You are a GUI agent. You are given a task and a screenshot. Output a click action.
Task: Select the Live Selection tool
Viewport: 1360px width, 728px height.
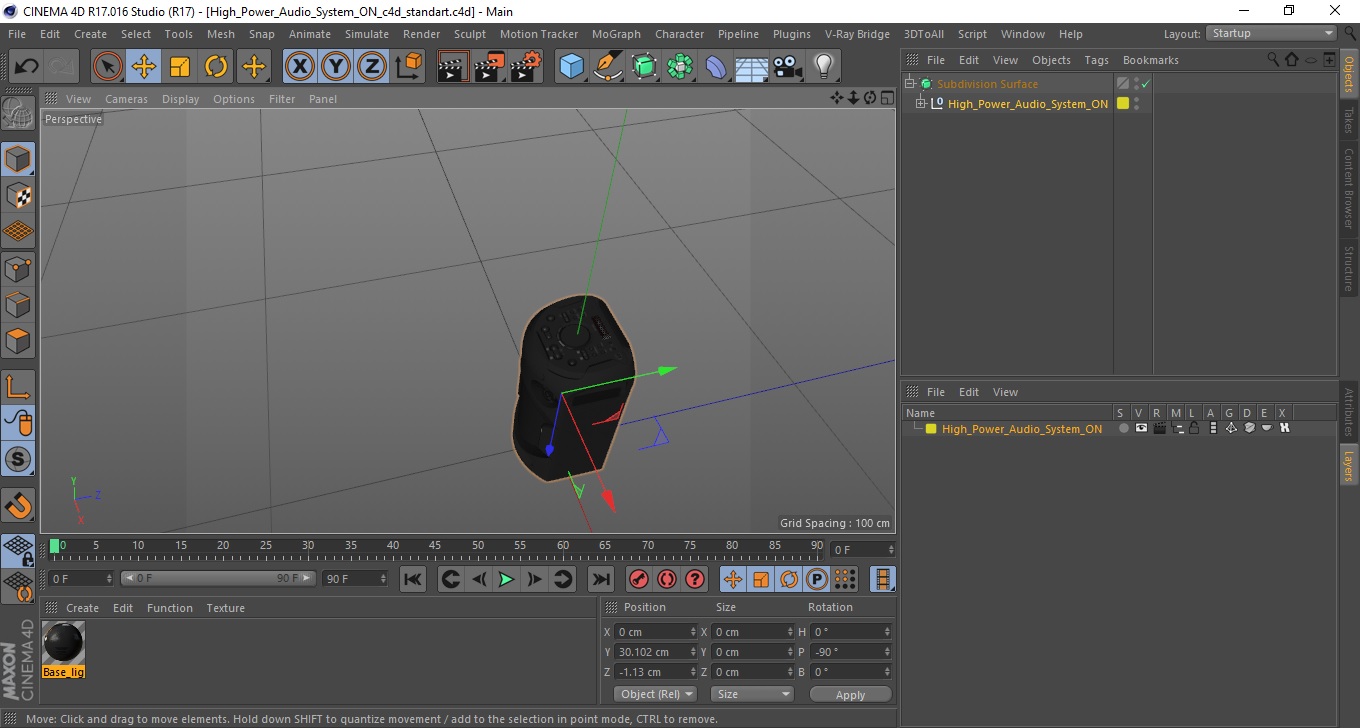tap(108, 67)
